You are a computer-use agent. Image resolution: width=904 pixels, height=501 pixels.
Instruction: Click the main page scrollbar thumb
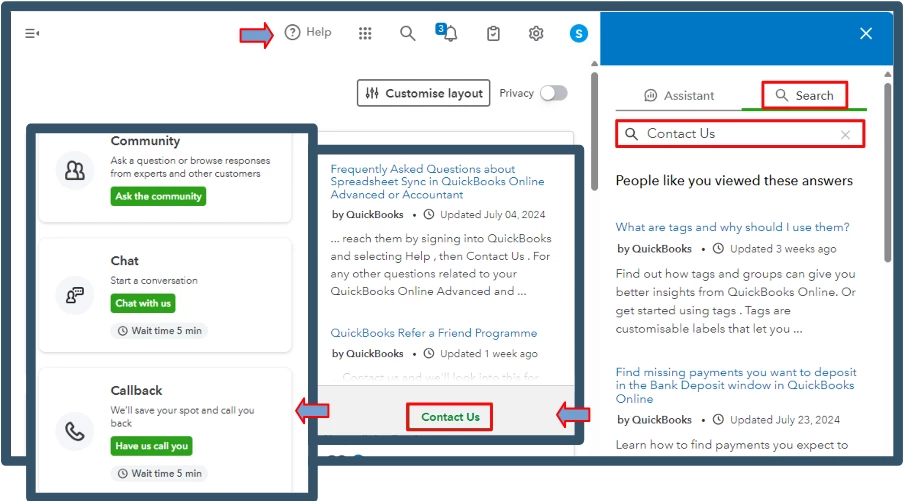(x=594, y=131)
